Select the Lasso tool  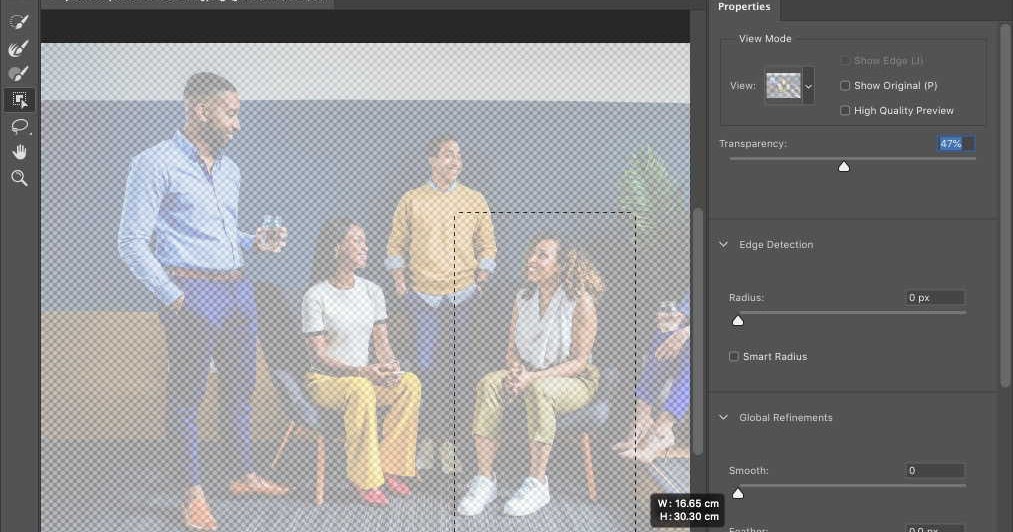(x=19, y=126)
